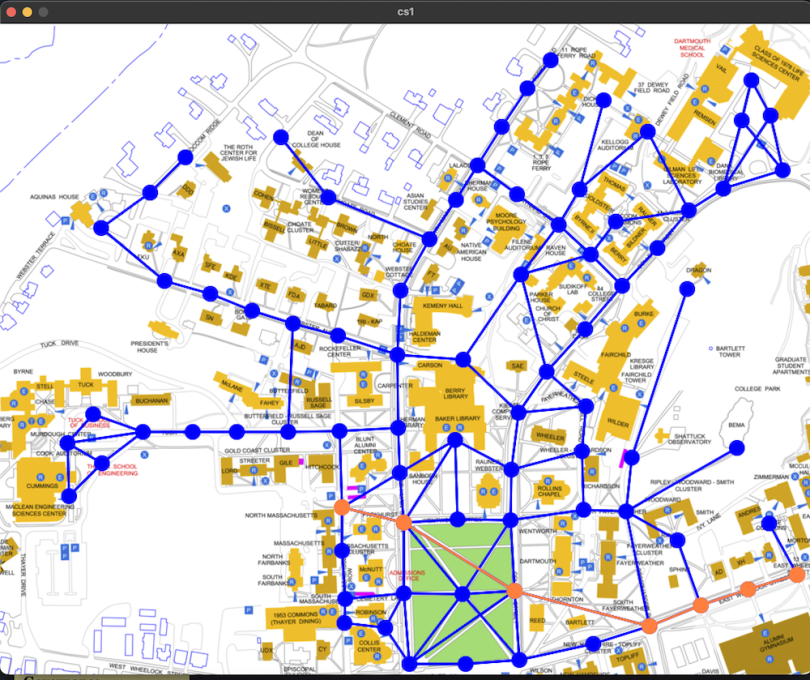This screenshot has height=680, width=810.
Task: Click The Roth Center for Jewish Life label
Action: [238, 152]
